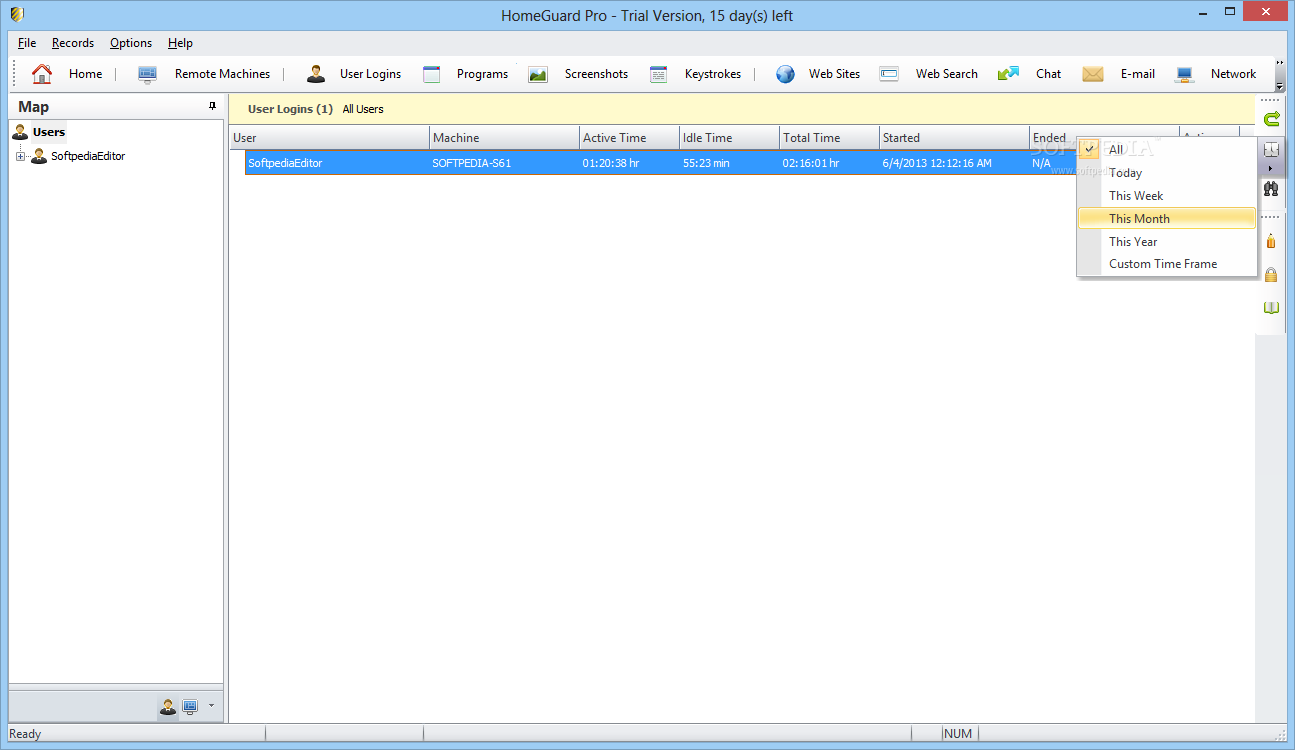Select the checked All time frame

[1166, 150]
